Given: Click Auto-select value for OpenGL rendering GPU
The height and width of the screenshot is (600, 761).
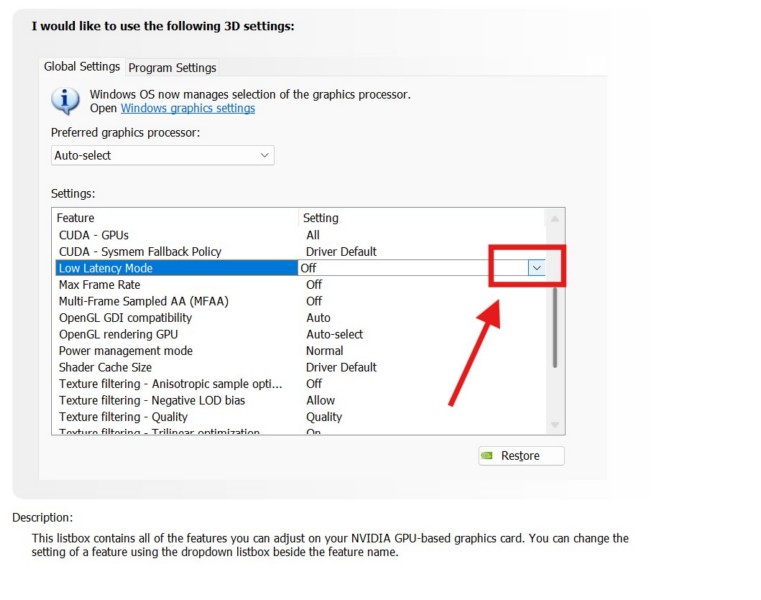Looking at the screenshot, I should tap(334, 334).
